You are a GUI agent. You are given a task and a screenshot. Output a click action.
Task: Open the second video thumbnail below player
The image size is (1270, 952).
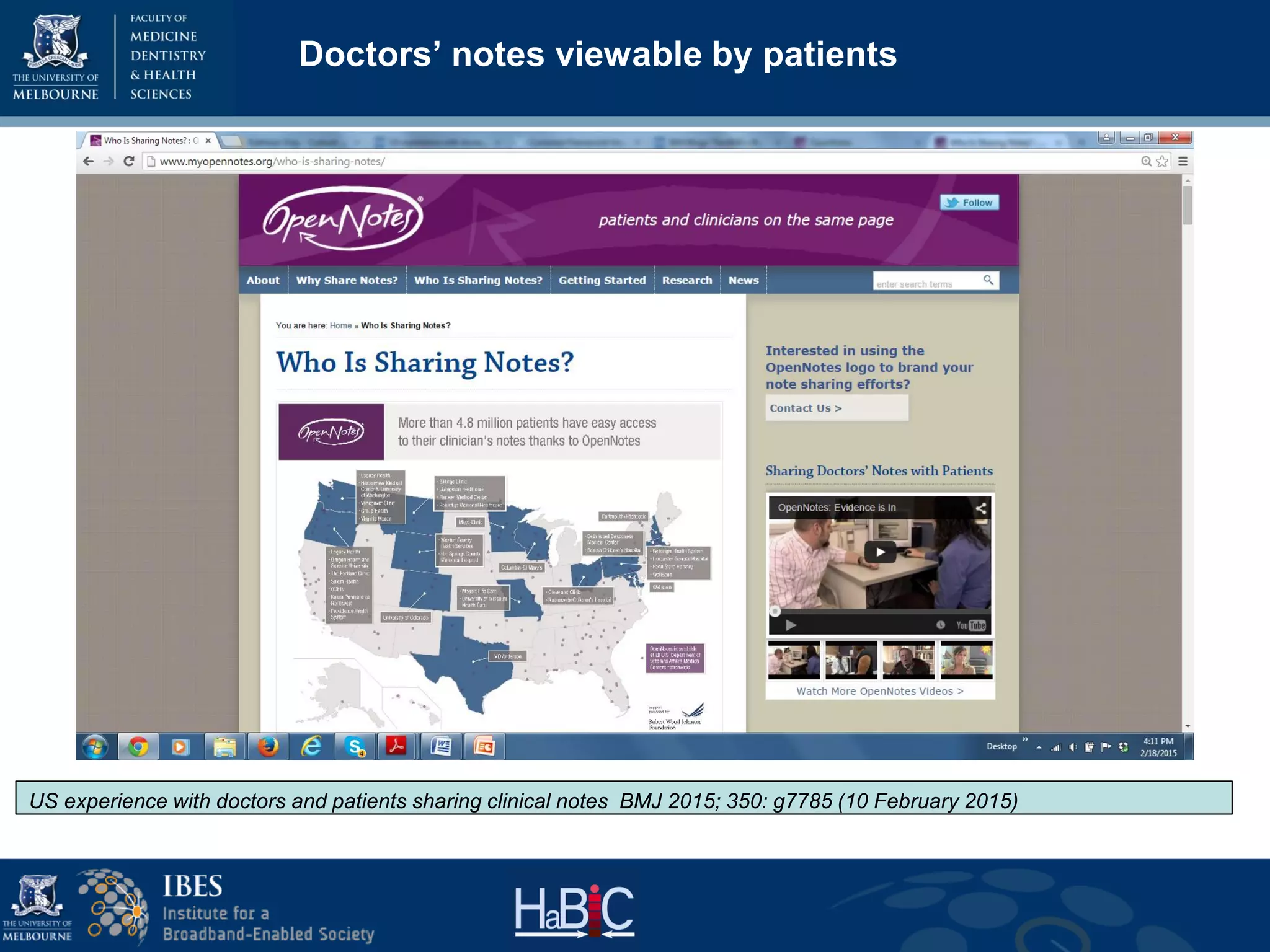(851, 660)
